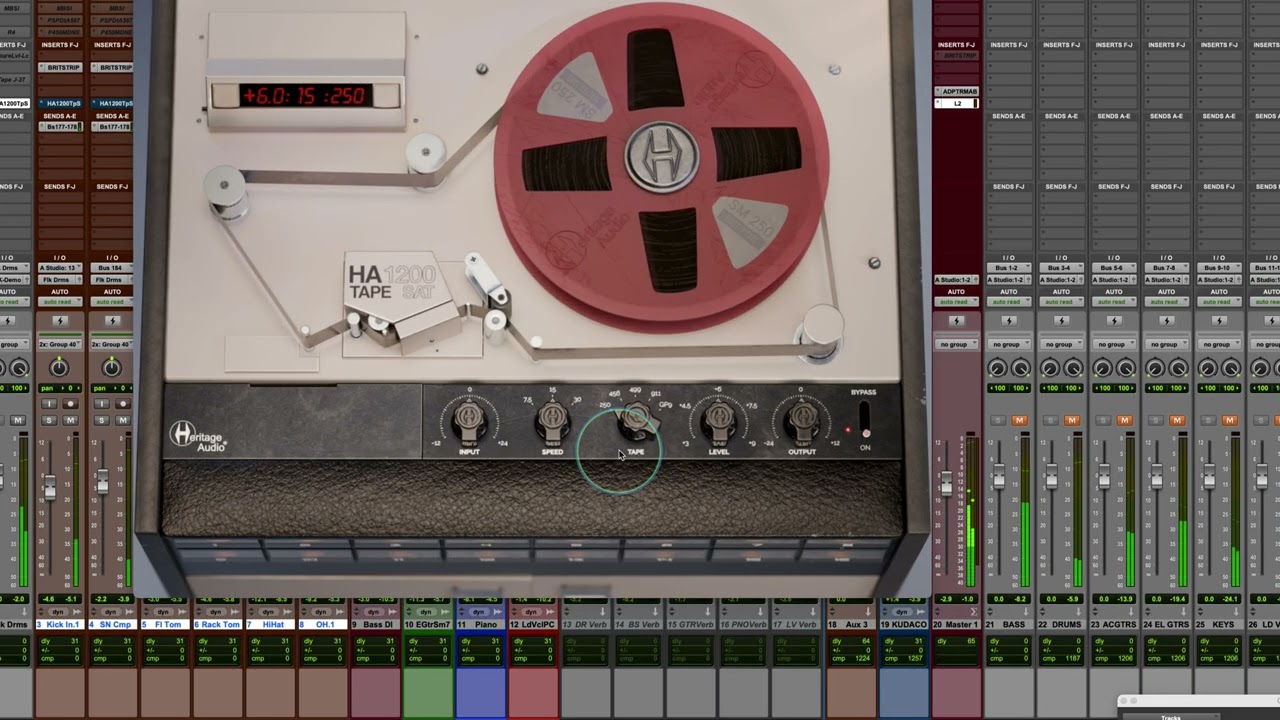Viewport: 1280px width, 720px height.
Task: Mute the Kick In.1 track
Action: [70, 420]
